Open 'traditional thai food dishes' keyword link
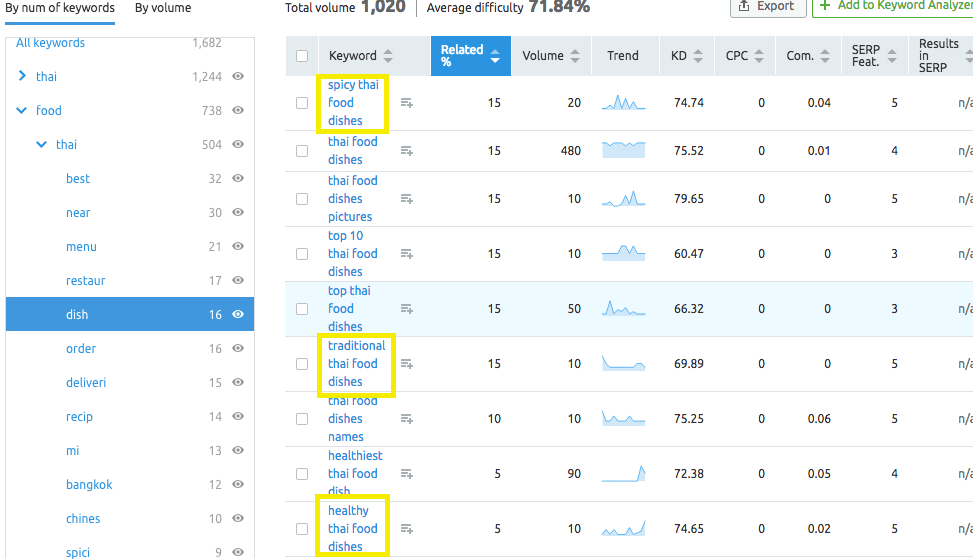The image size is (973, 559). pos(356,364)
